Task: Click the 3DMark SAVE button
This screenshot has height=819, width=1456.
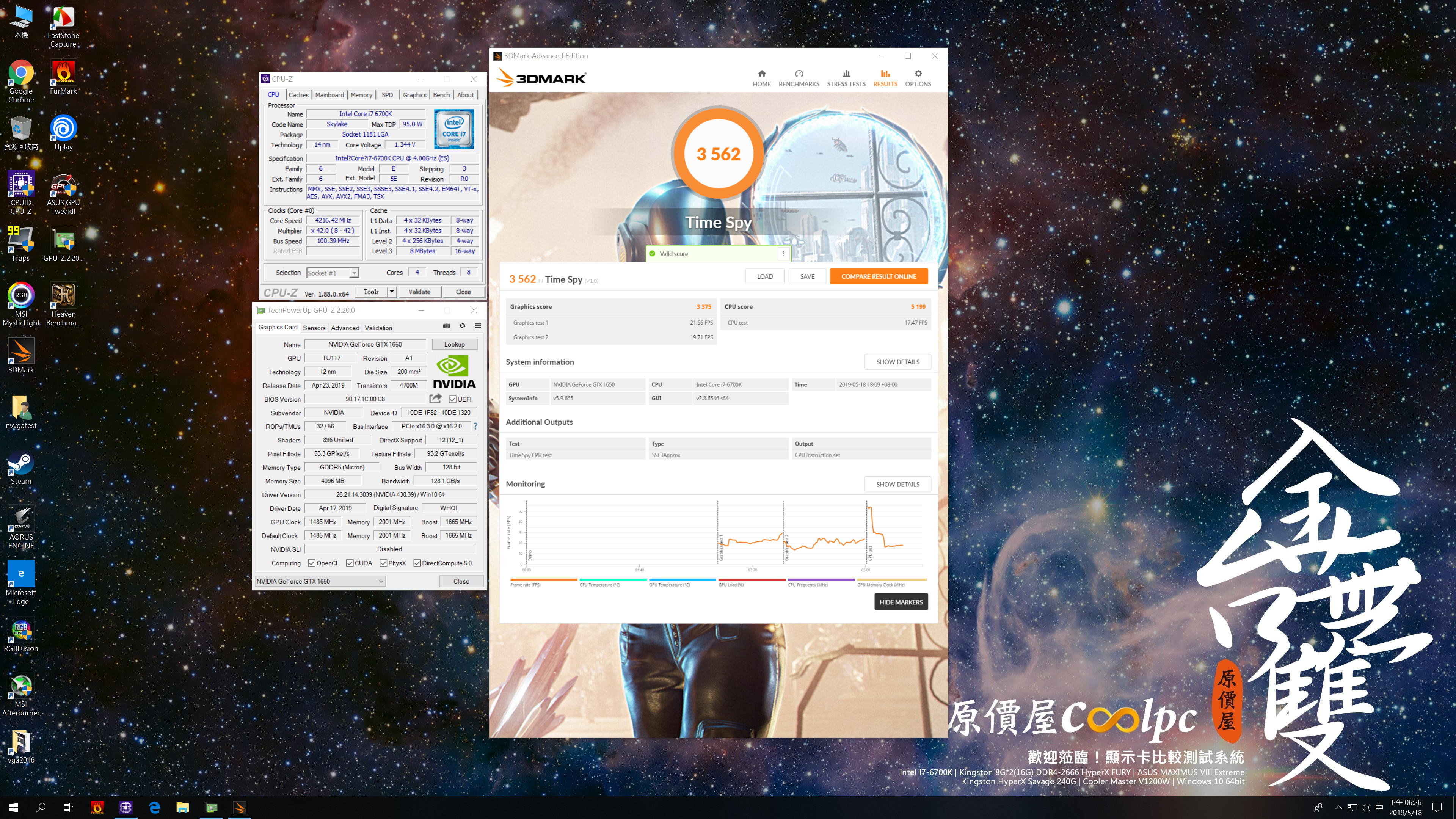Action: pos(807,276)
